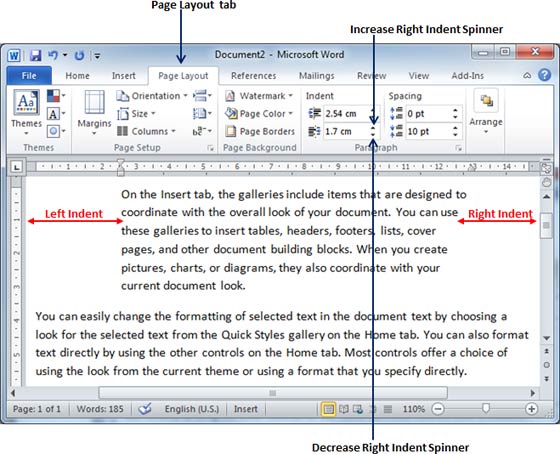Click the vertical scrollbar down arrow
The height and width of the screenshot is (454, 560).
tap(546, 338)
